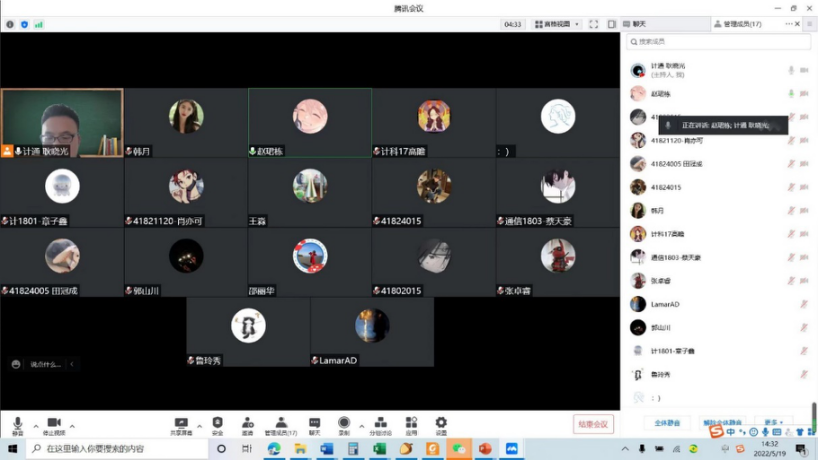Expand the video options arrow beside Stop video

[x=72, y=427]
